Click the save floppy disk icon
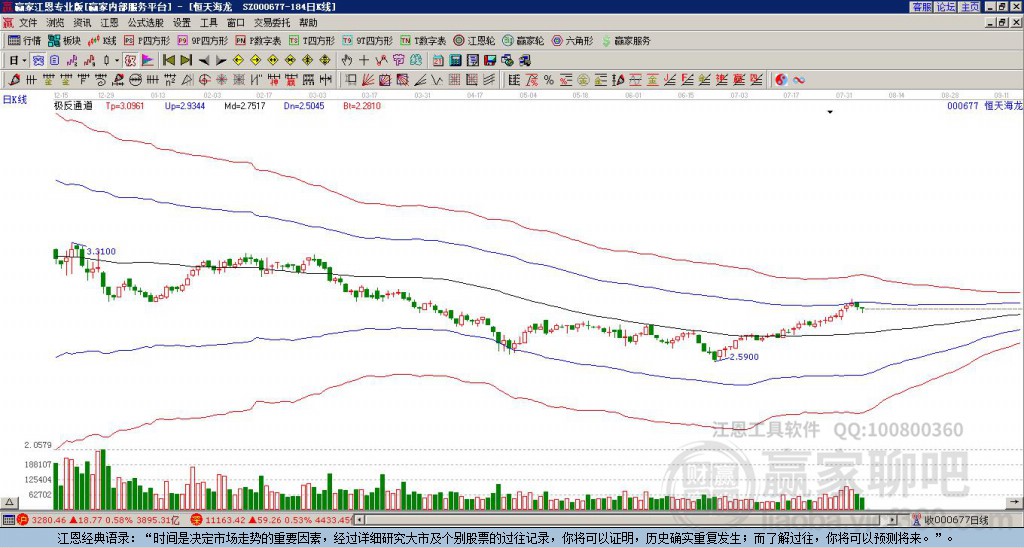 490,60
